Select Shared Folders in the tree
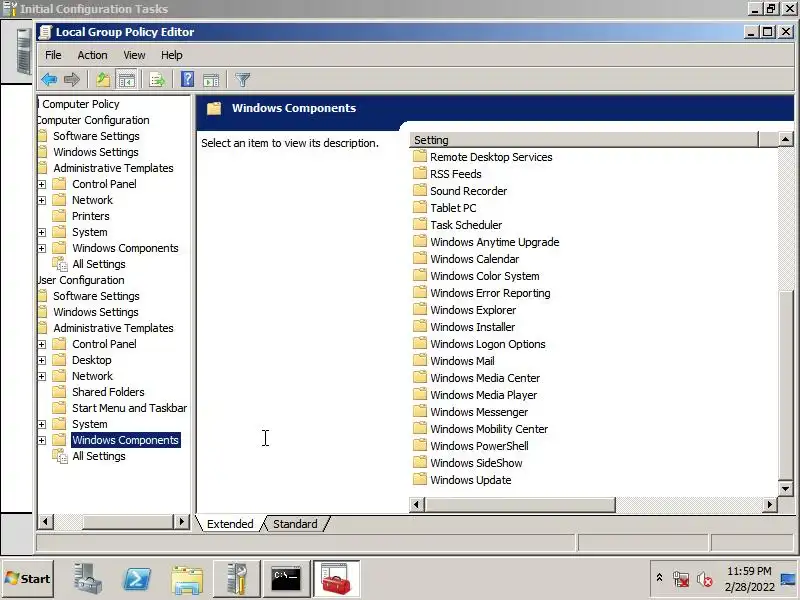800x600 pixels. [108, 392]
